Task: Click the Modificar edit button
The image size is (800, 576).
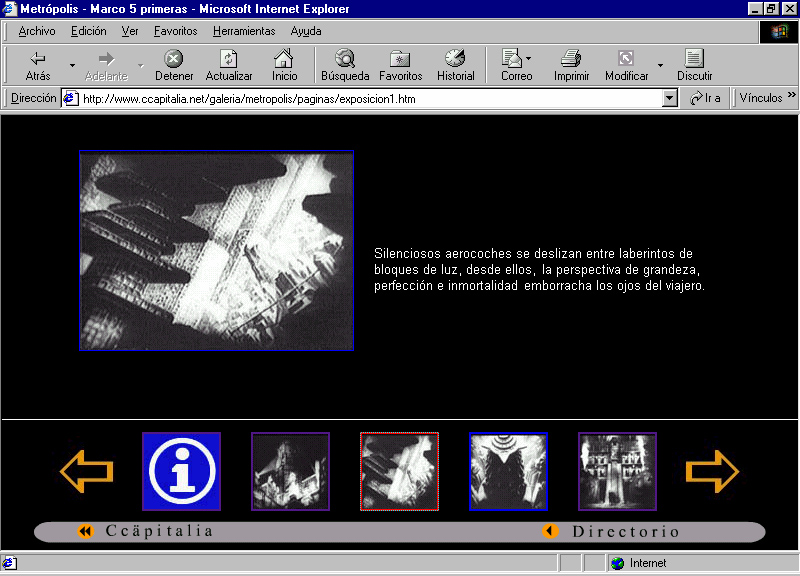Action: (627, 65)
